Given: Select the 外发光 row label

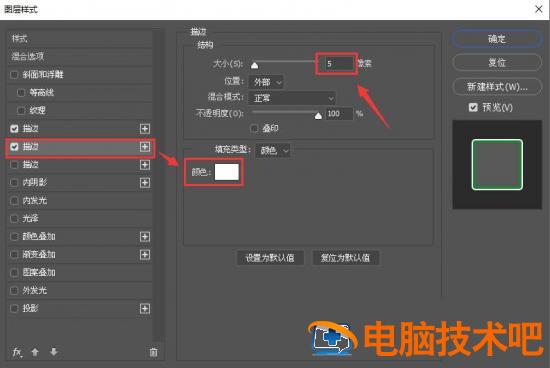Looking at the screenshot, I should (x=35, y=290).
